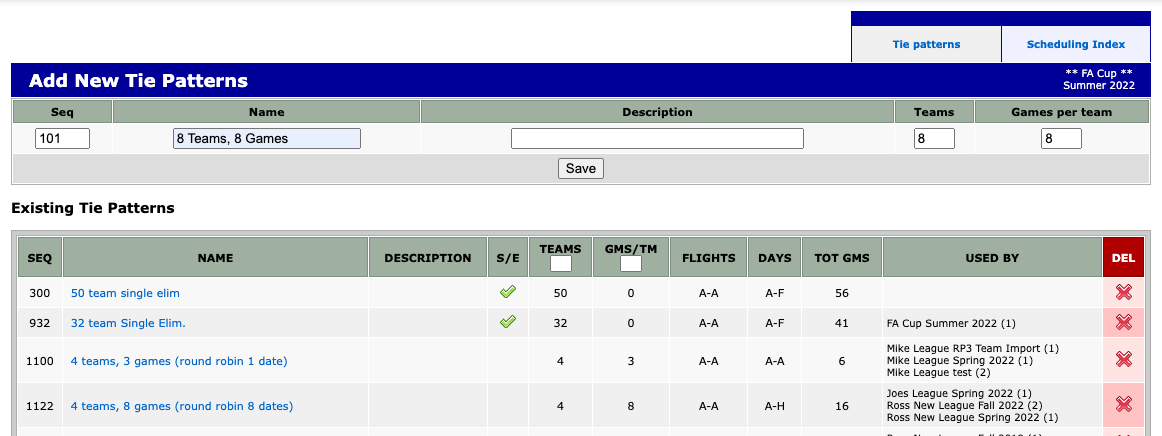Click green checkmark on 50 team row
The width and height of the screenshot is (1162, 436).
coord(508,292)
